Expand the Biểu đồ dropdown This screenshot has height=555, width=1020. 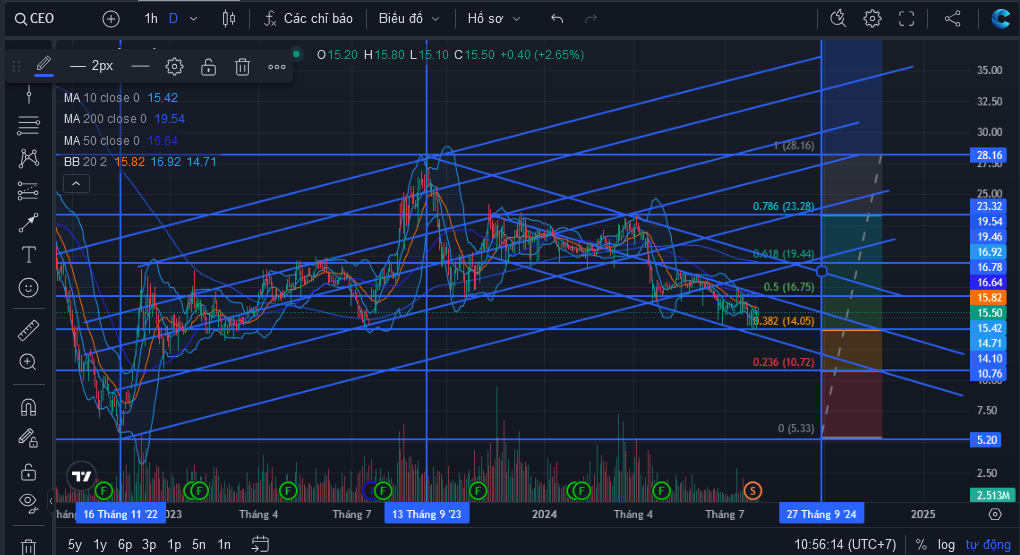pyautogui.click(x=409, y=19)
